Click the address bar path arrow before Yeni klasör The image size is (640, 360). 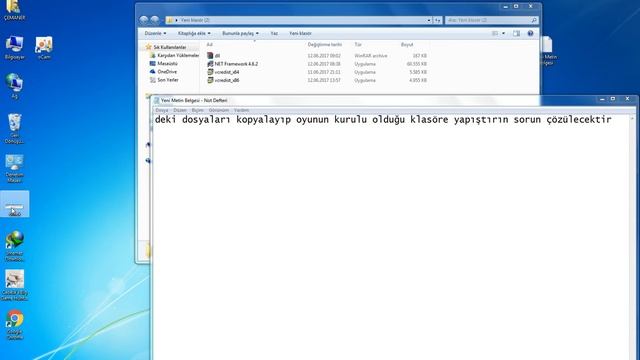[176, 20]
